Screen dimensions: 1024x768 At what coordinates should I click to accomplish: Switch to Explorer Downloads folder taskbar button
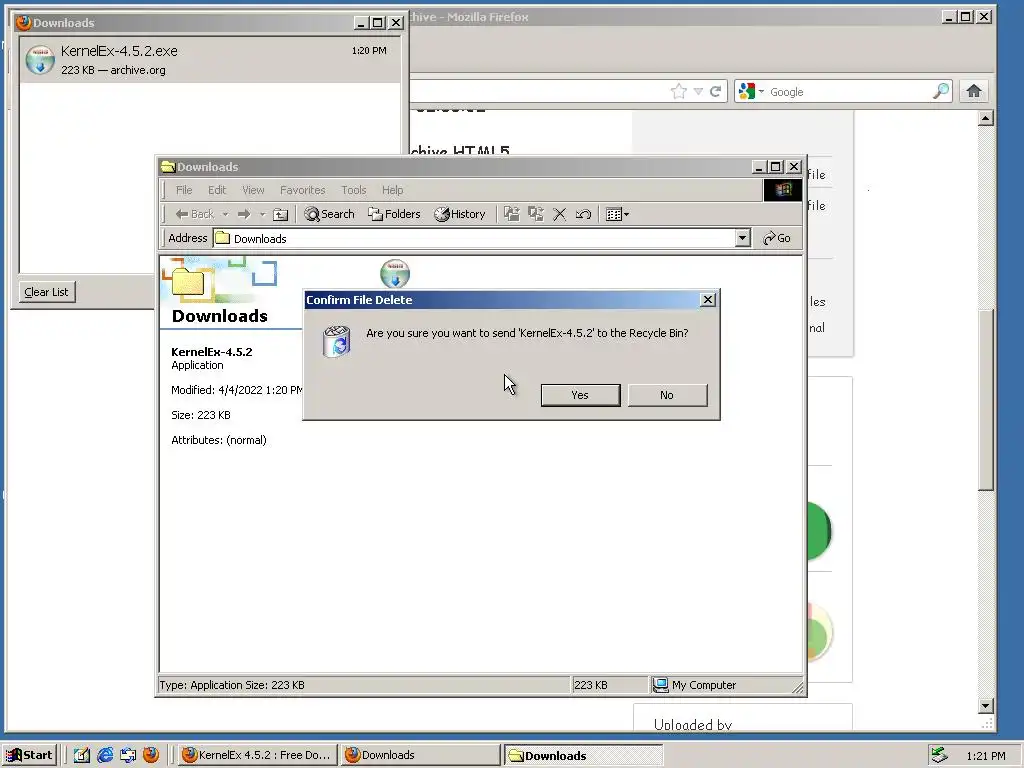click(584, 755)
